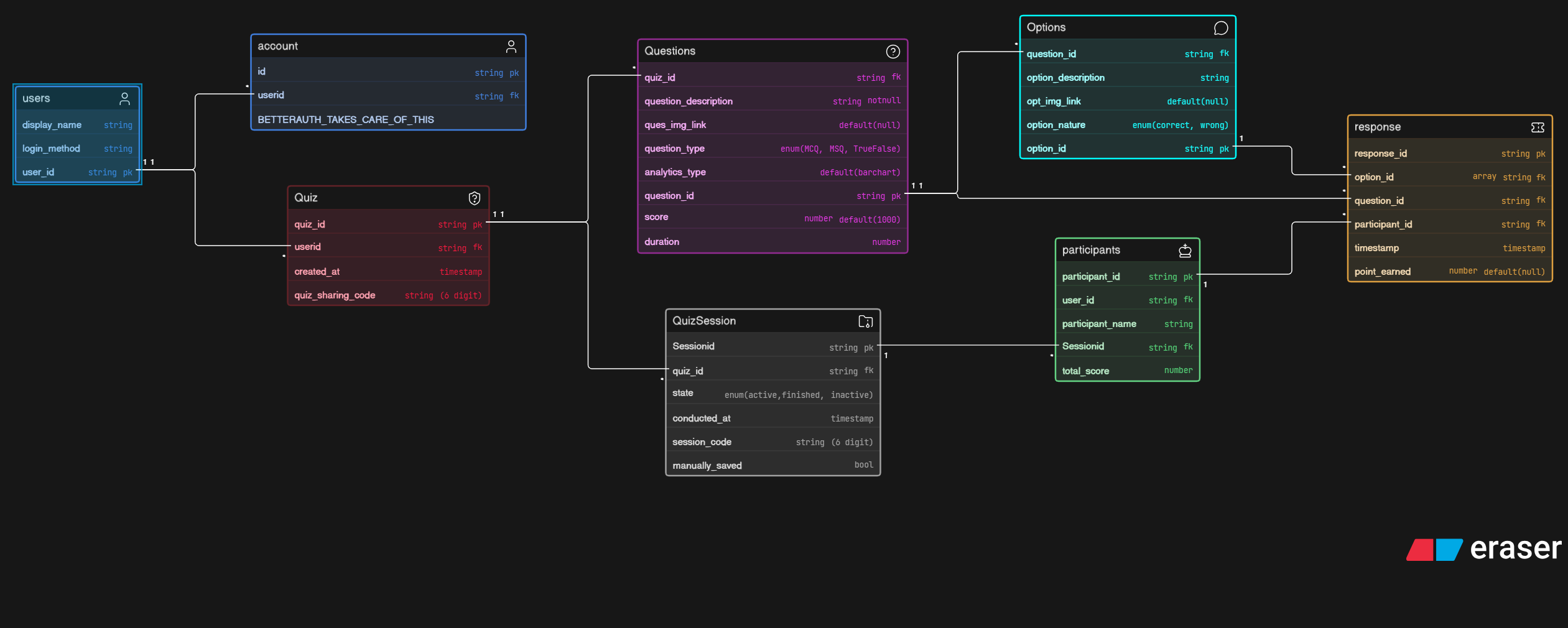Click the question mark icon on Questions table

tap(893, 52)
